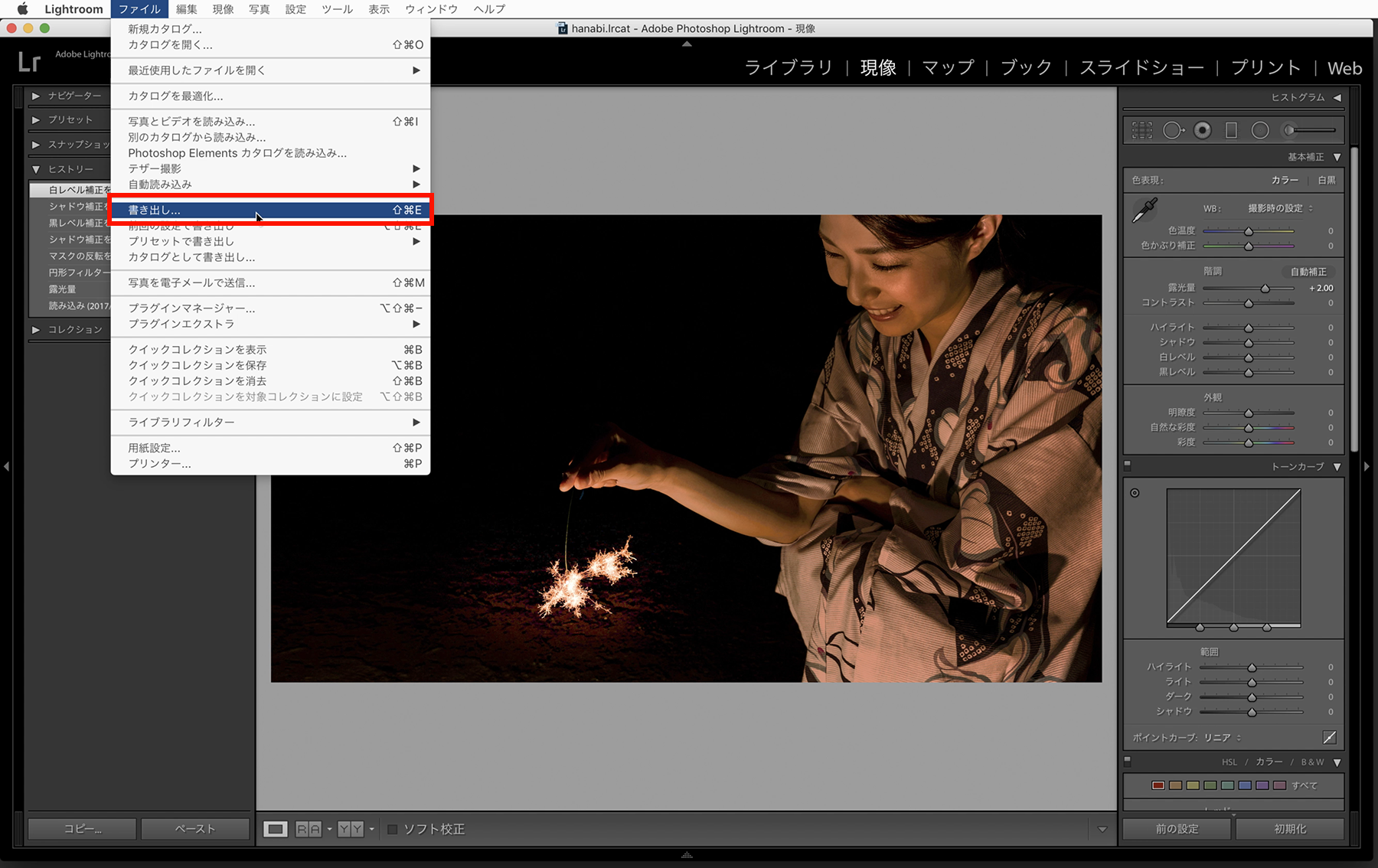Select 写真とビデオを読み込み... menu item
This screenshot has width=1378, height=868.
pos(270,121)
